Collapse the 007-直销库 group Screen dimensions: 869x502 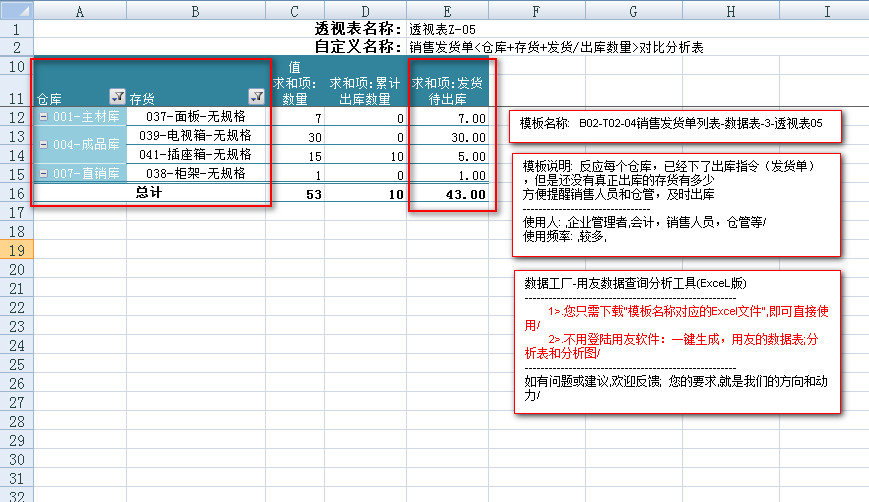coord(43,174)
